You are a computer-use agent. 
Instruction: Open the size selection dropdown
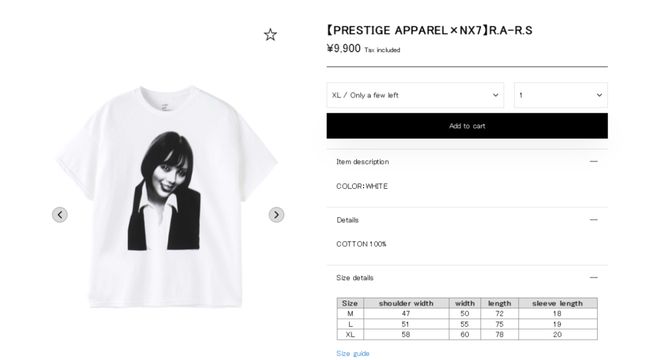pos(415,95)
